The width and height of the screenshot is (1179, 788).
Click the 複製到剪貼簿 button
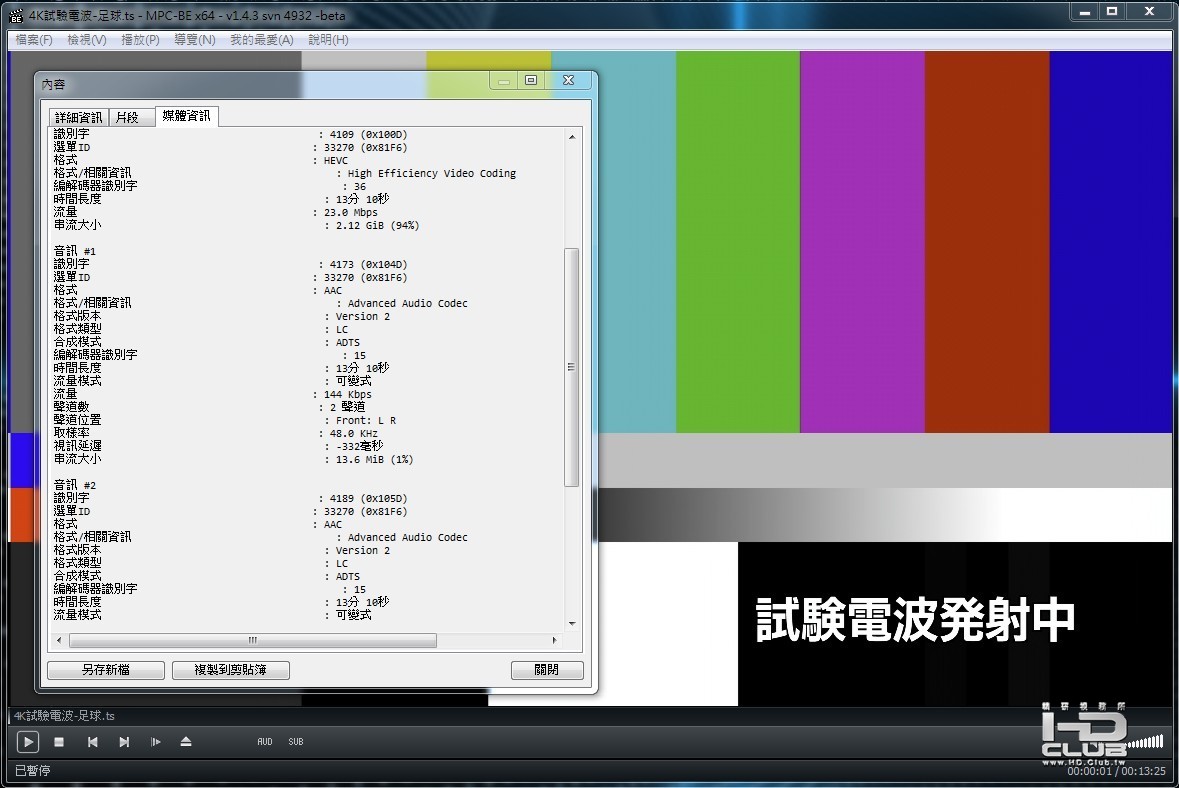tap(231, 670)
